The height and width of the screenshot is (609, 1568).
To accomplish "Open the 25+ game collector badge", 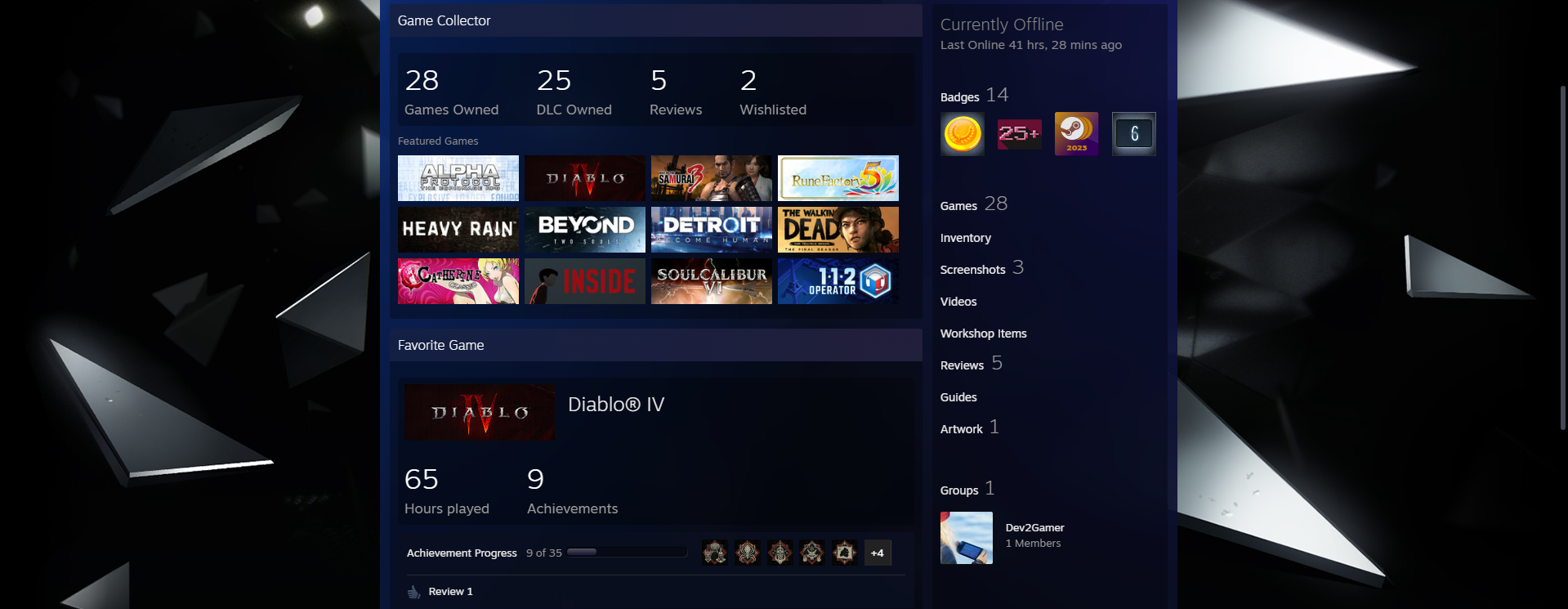I will [x=1019, y=134].
